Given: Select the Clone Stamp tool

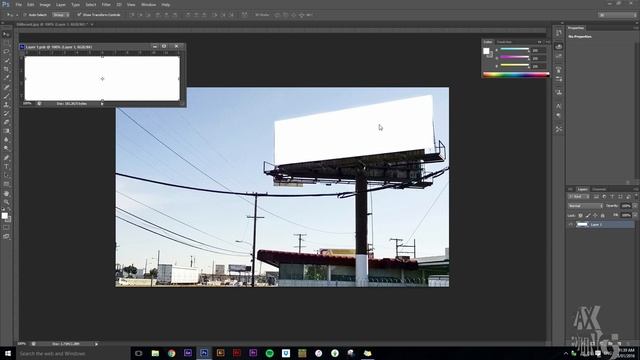Looking at the screenshot, I should point(6,104).
